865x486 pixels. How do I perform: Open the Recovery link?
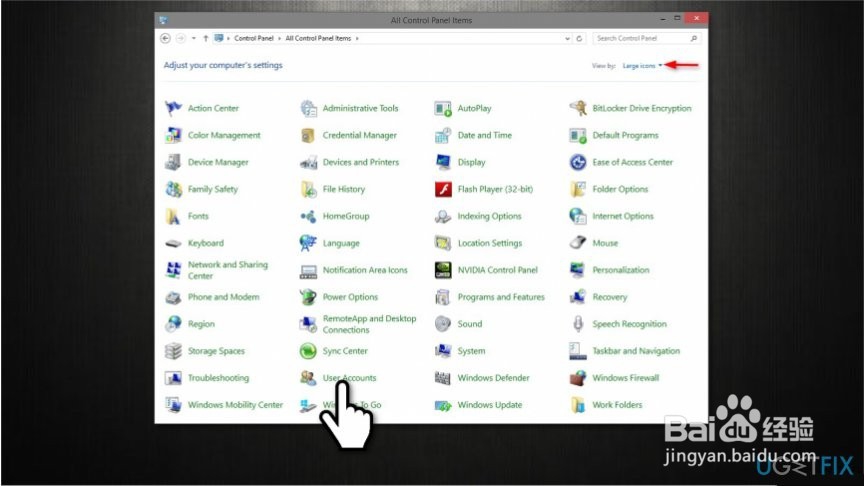(610, 297)
